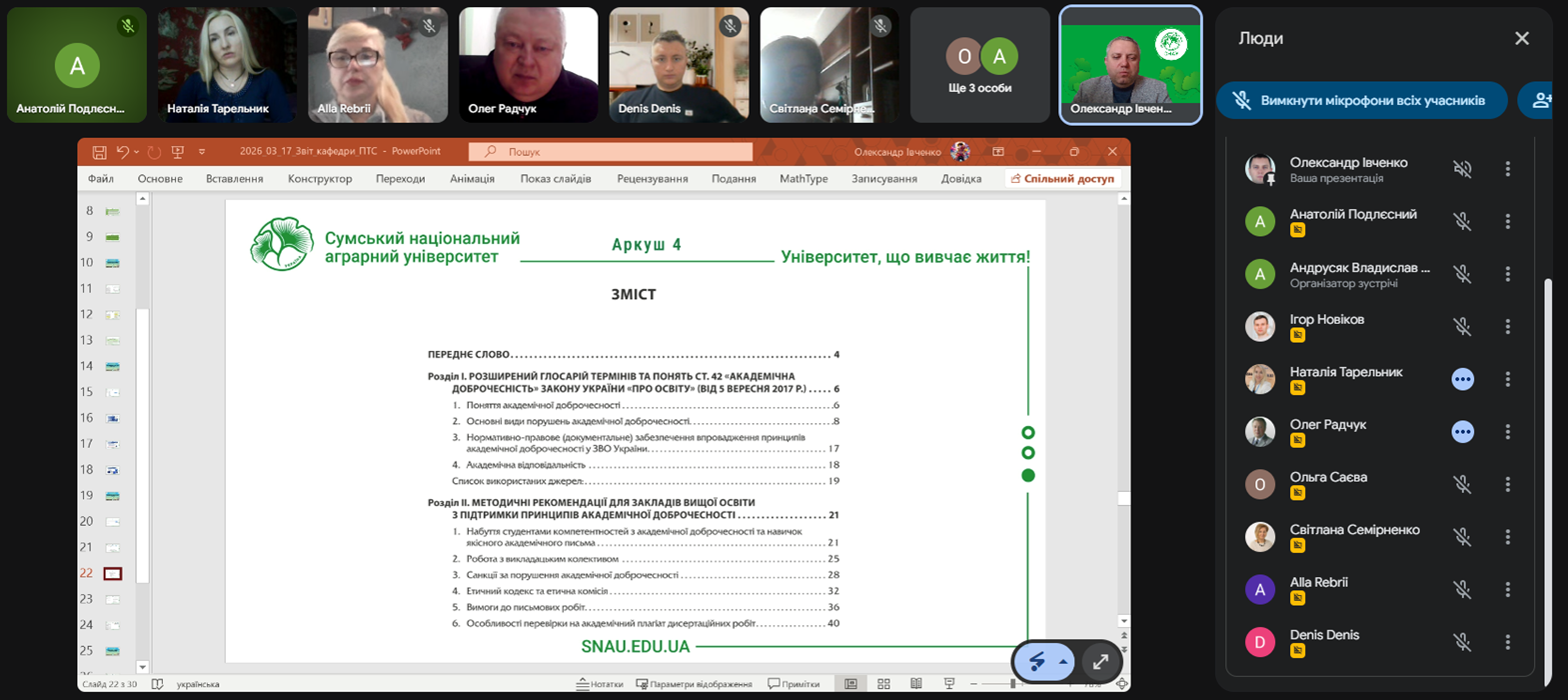The image size is (1568, 700).
Task: Open more options for Denis Denis
Action: pos(1508,642)
